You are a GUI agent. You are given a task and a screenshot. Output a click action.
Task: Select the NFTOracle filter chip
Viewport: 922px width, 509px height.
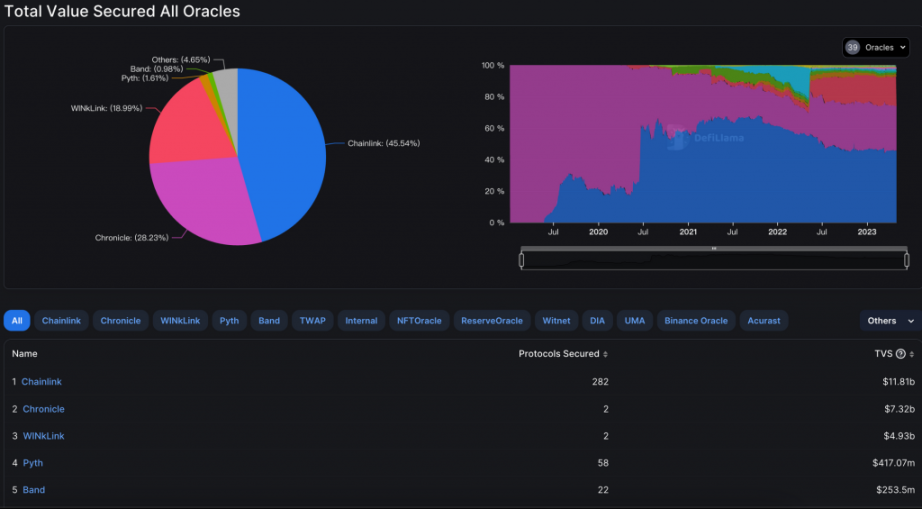click(419, 321)
